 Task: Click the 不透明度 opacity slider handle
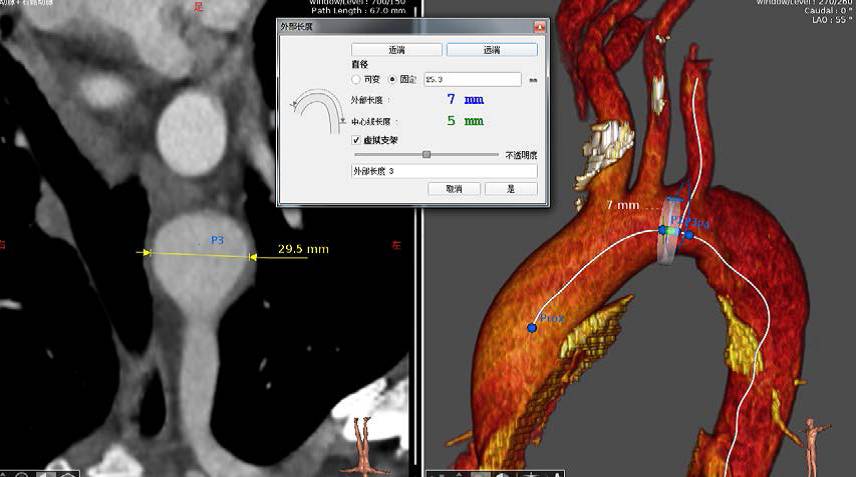[x=427, y=154]
